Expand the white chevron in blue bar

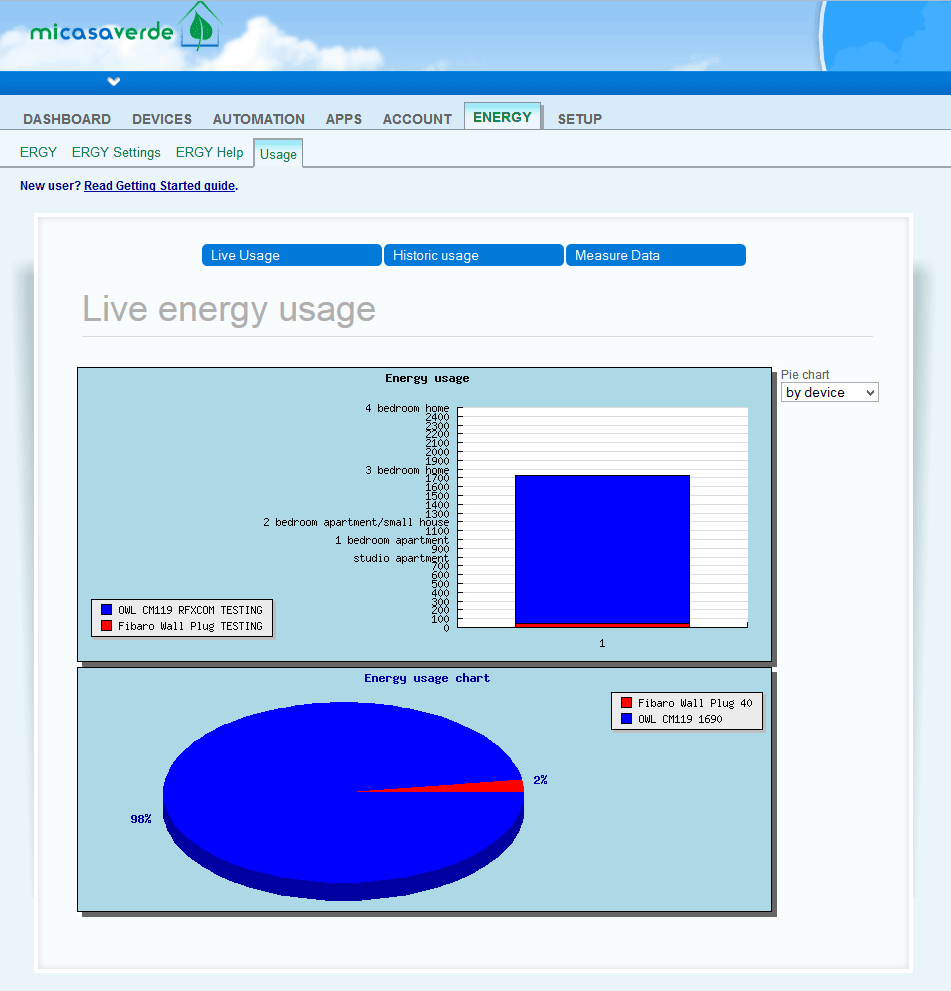[114, 81]
